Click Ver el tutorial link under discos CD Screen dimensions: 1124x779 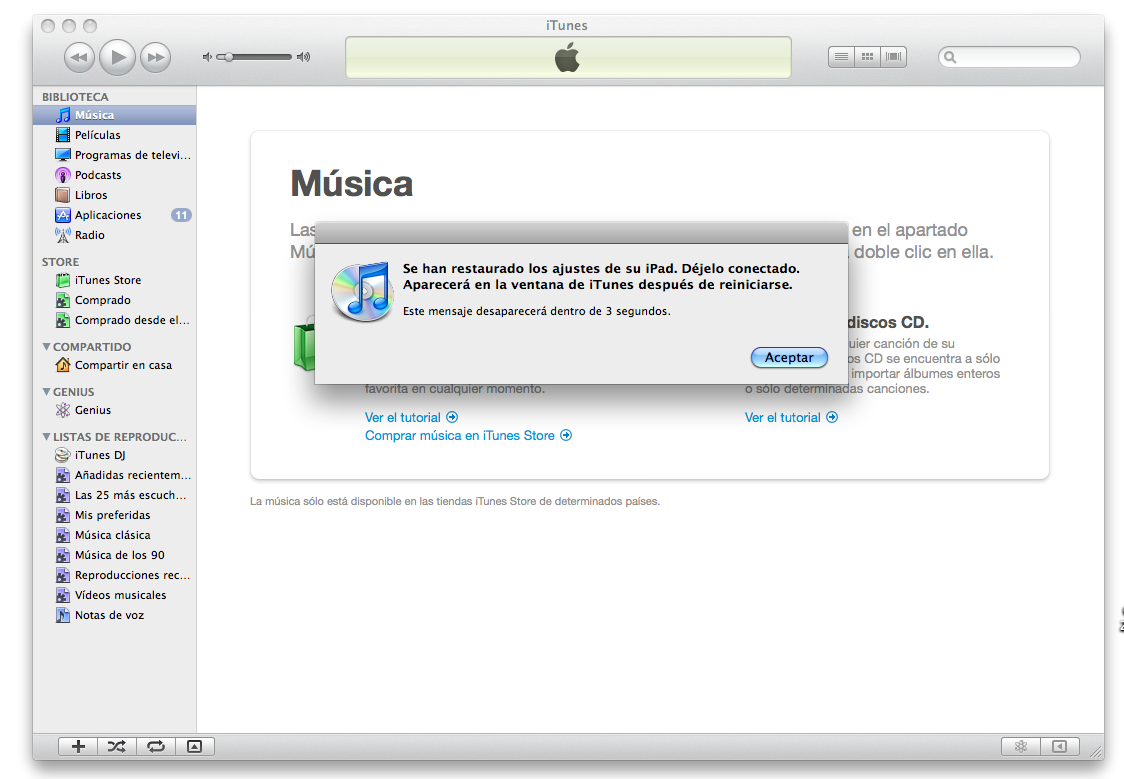tap(791, 418)
